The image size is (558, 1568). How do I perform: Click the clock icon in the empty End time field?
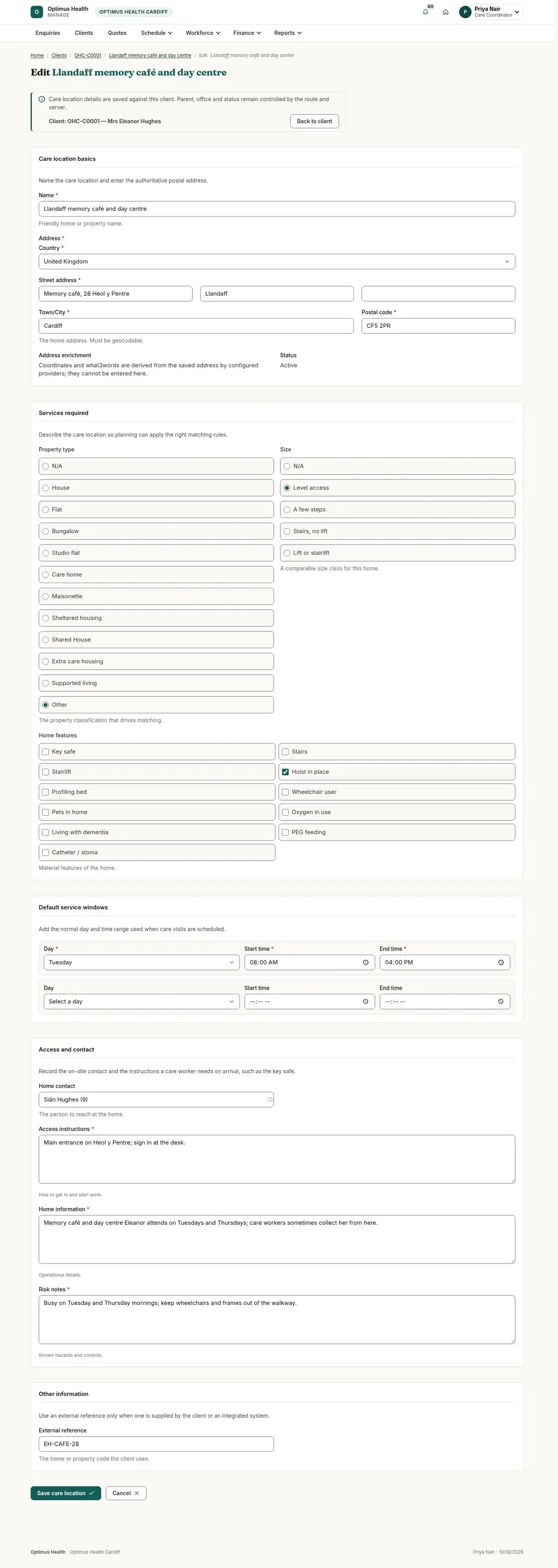click(x=501, y=1001)
